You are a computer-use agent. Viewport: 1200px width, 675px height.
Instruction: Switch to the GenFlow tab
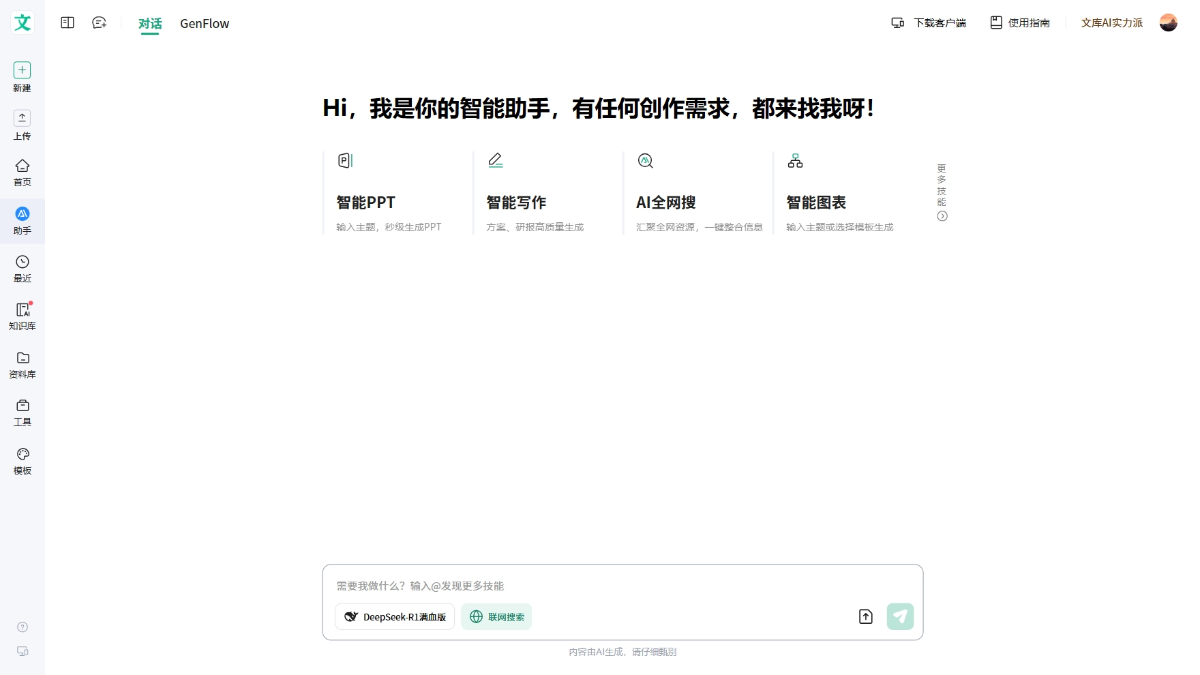(x=204, y=23)
